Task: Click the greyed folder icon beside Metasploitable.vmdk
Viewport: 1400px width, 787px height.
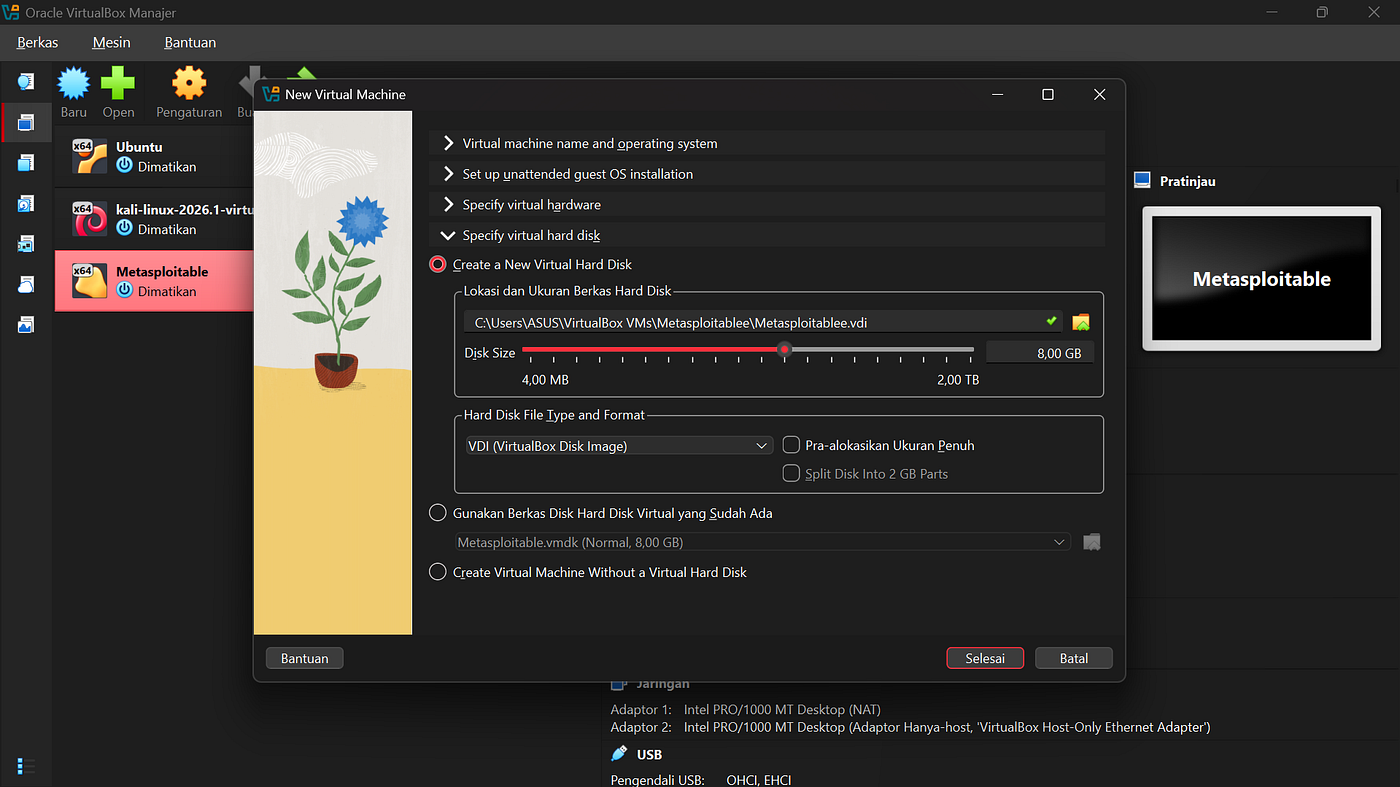Action: click(x=1092, y=542)
